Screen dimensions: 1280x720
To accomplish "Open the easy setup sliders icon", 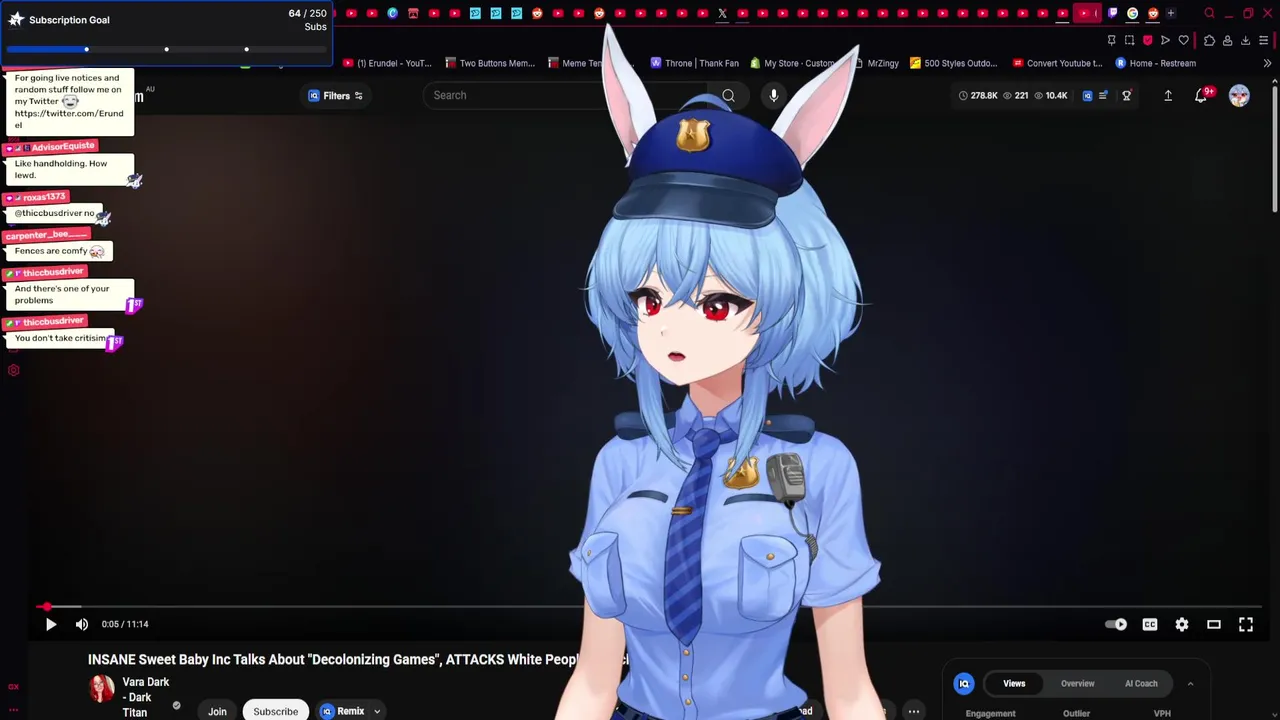I will pos(1264,40).
